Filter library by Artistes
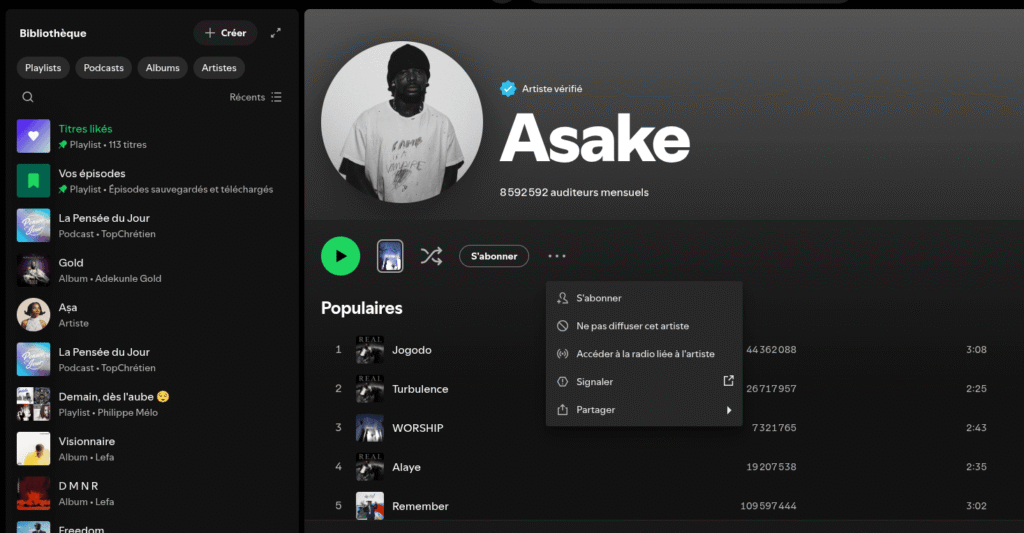 tap(219, 68)
